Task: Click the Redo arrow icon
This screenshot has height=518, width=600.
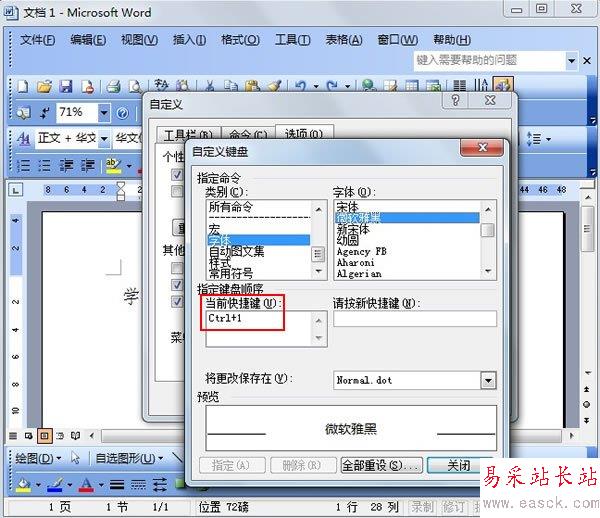Action: [332, 86]
